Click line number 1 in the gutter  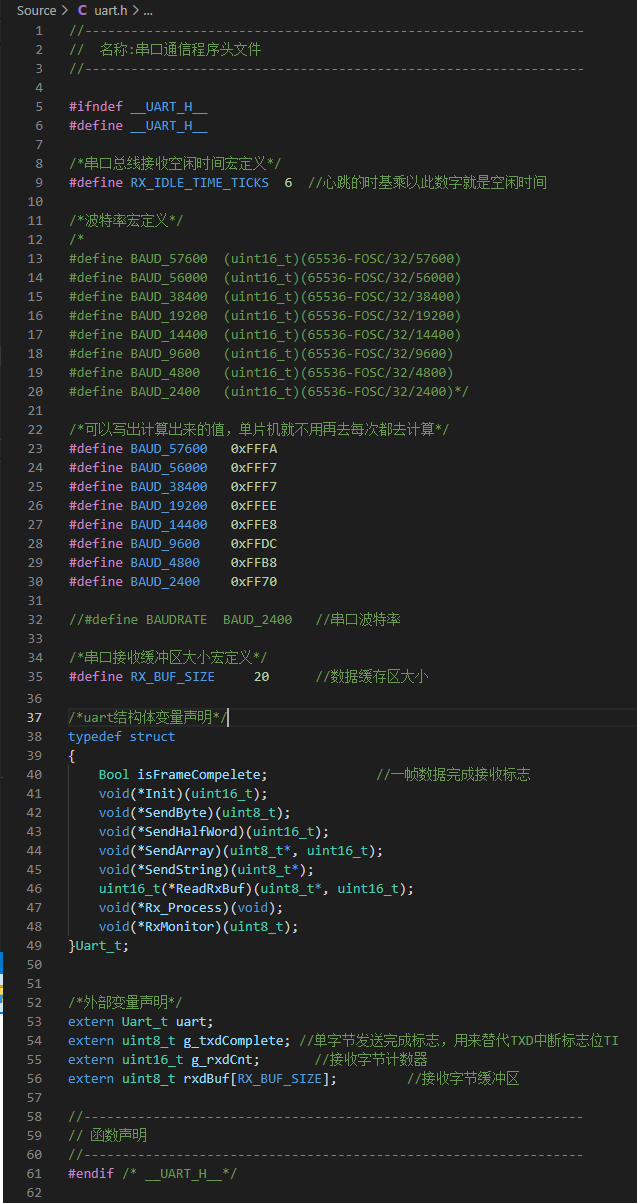pos(39,30)
